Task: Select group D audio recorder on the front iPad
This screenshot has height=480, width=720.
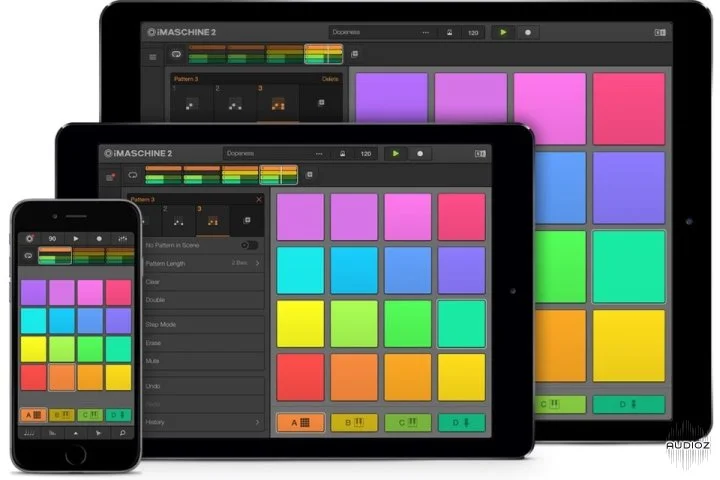Action: click(x=461, y=423)
